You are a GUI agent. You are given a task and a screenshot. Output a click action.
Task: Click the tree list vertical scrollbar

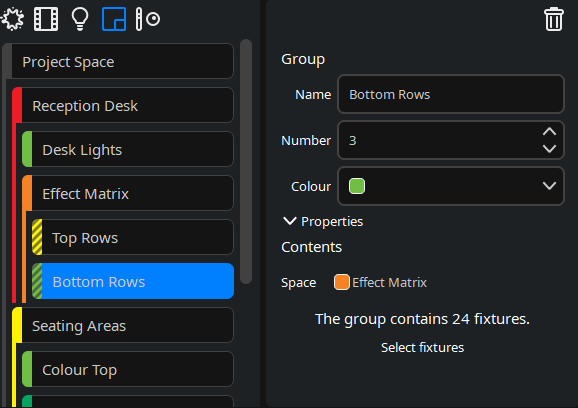click(246, 161)
